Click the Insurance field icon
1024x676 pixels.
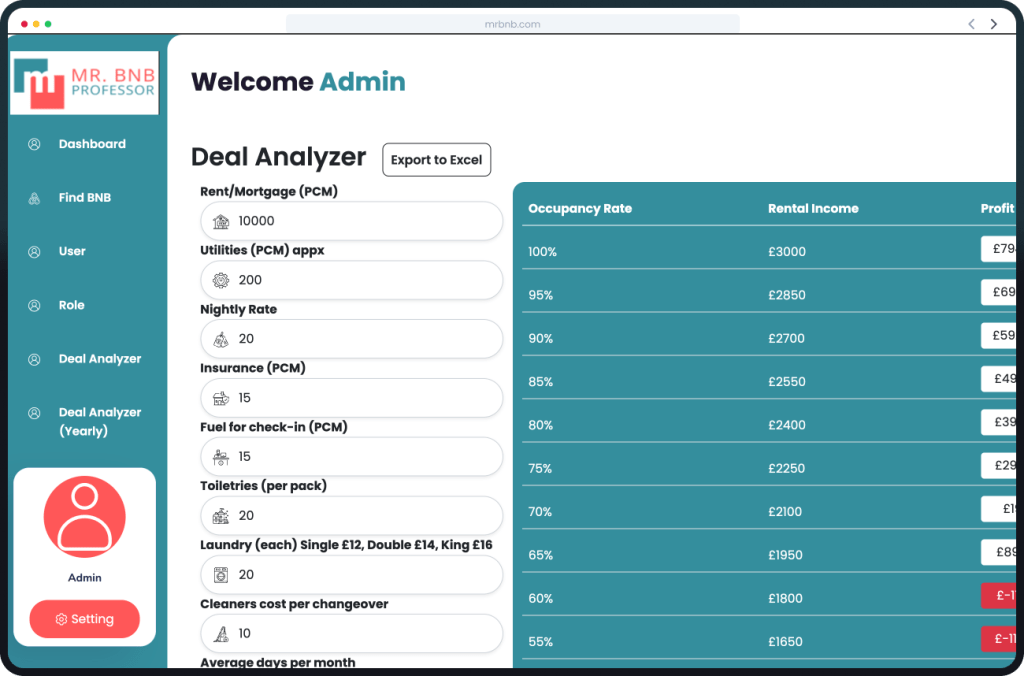coord(221,398)
